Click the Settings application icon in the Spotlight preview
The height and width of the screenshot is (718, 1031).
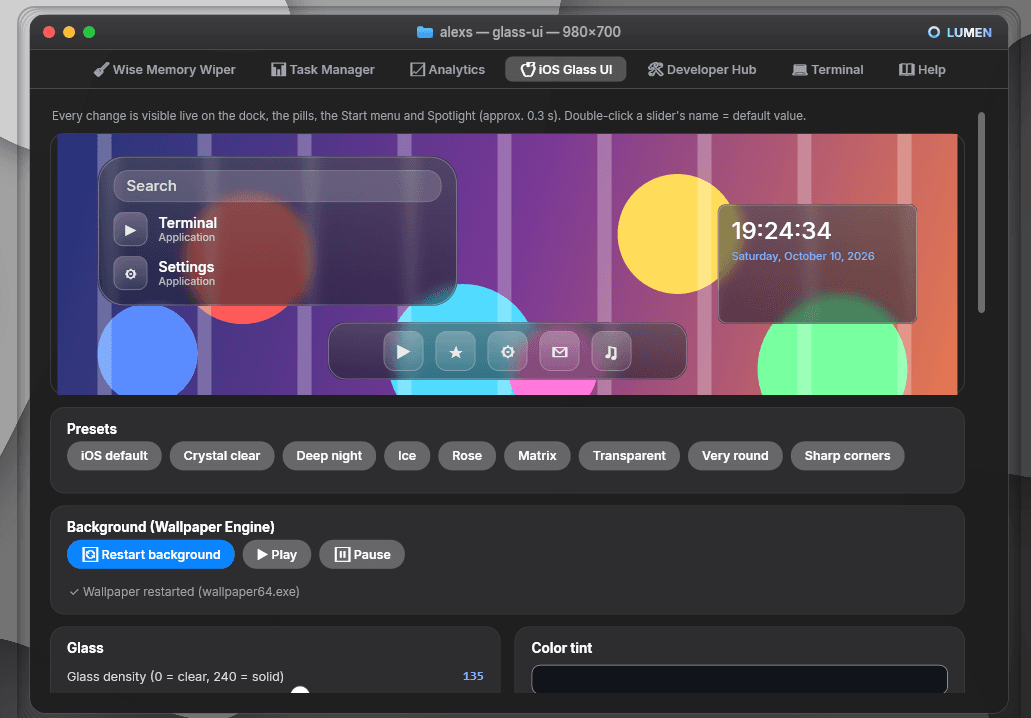click(130, 274)
